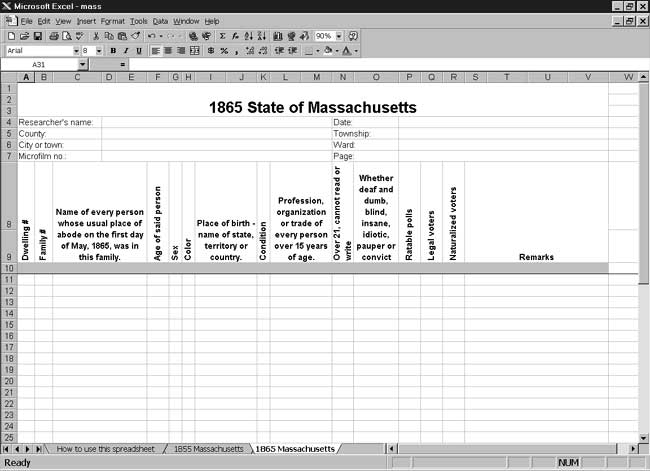Open the Arial font name dropdown

click(75, 50)
